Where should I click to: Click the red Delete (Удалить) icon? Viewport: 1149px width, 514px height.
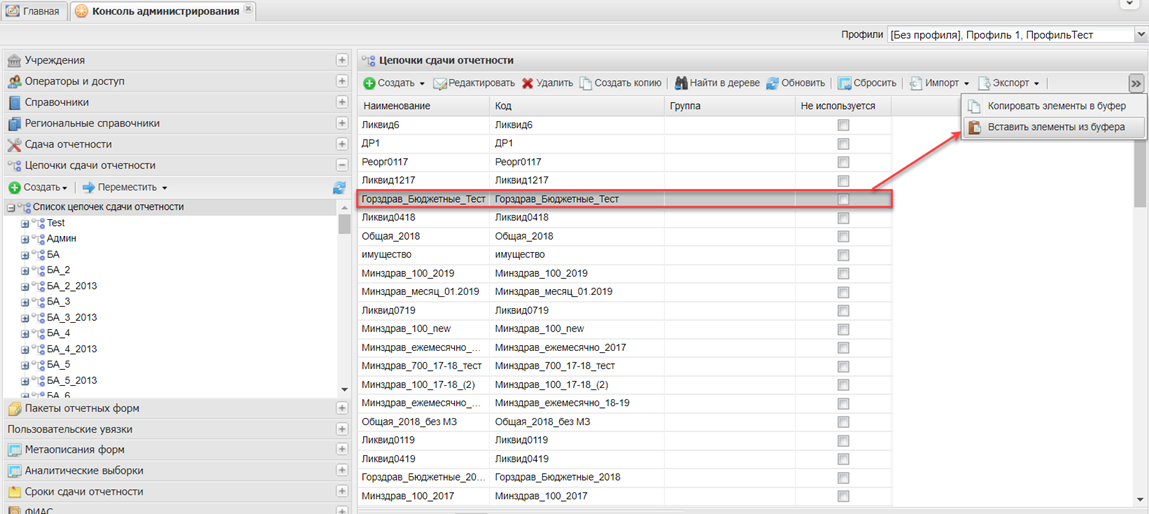(x=527, y=83)
